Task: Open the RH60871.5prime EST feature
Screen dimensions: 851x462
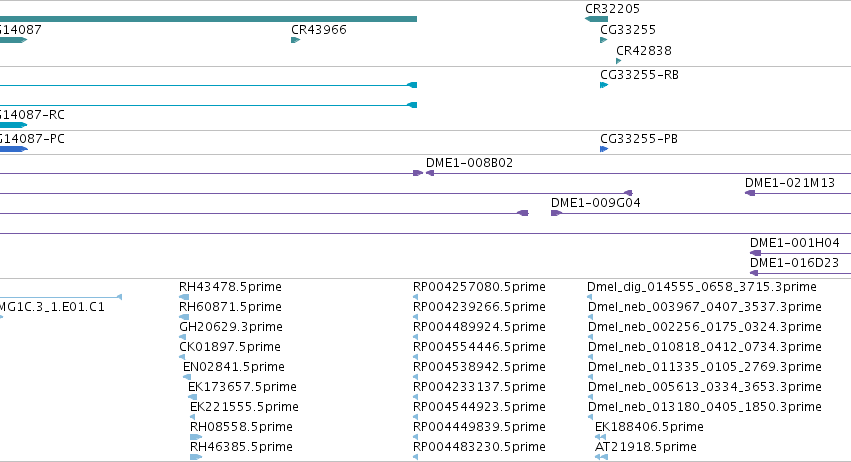Action: [230, 306]
